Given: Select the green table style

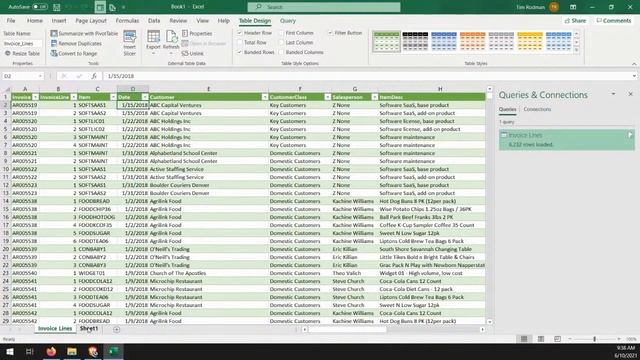Looking at the screenshot, I should click(x=387, y=42).
